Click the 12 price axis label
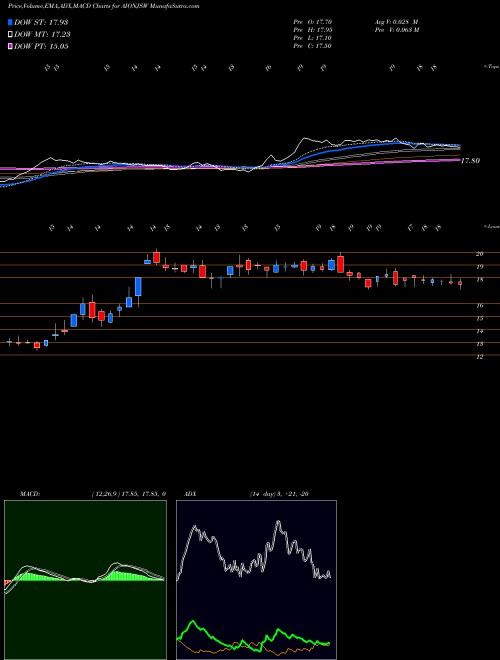The width and height of the screenshot is (500, 660). pos(479,357)
